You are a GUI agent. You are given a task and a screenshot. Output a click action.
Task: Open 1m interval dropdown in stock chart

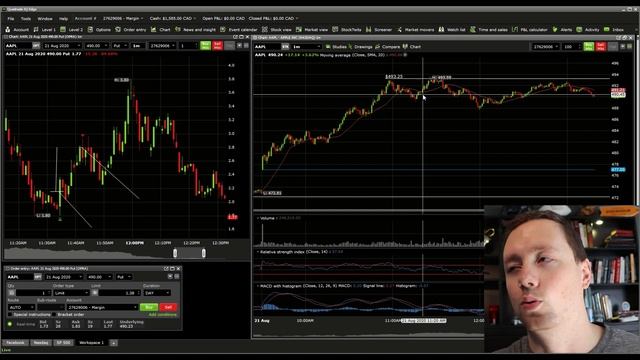click(x=306, y=47)
